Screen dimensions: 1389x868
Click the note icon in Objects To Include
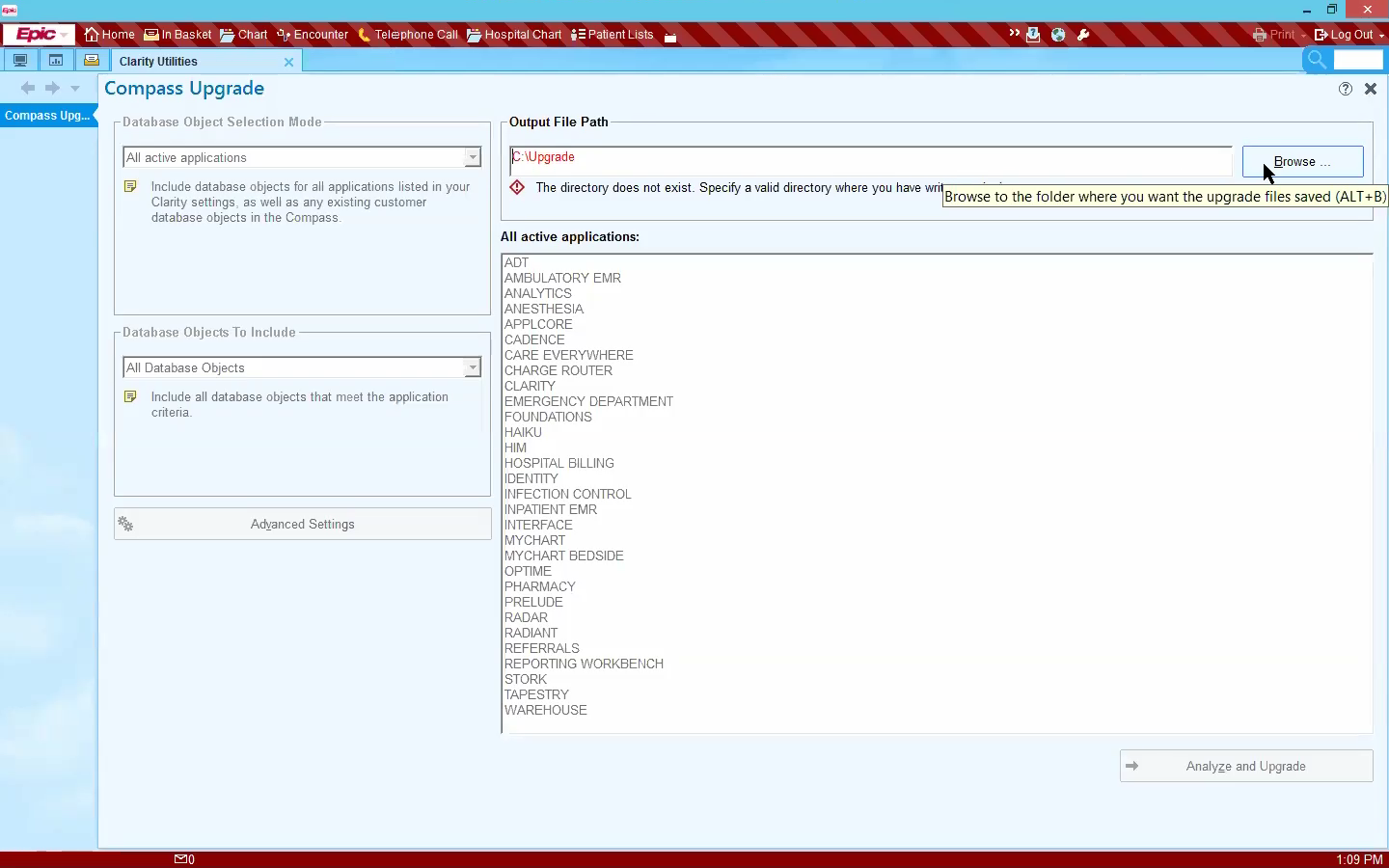pos(130,396)
